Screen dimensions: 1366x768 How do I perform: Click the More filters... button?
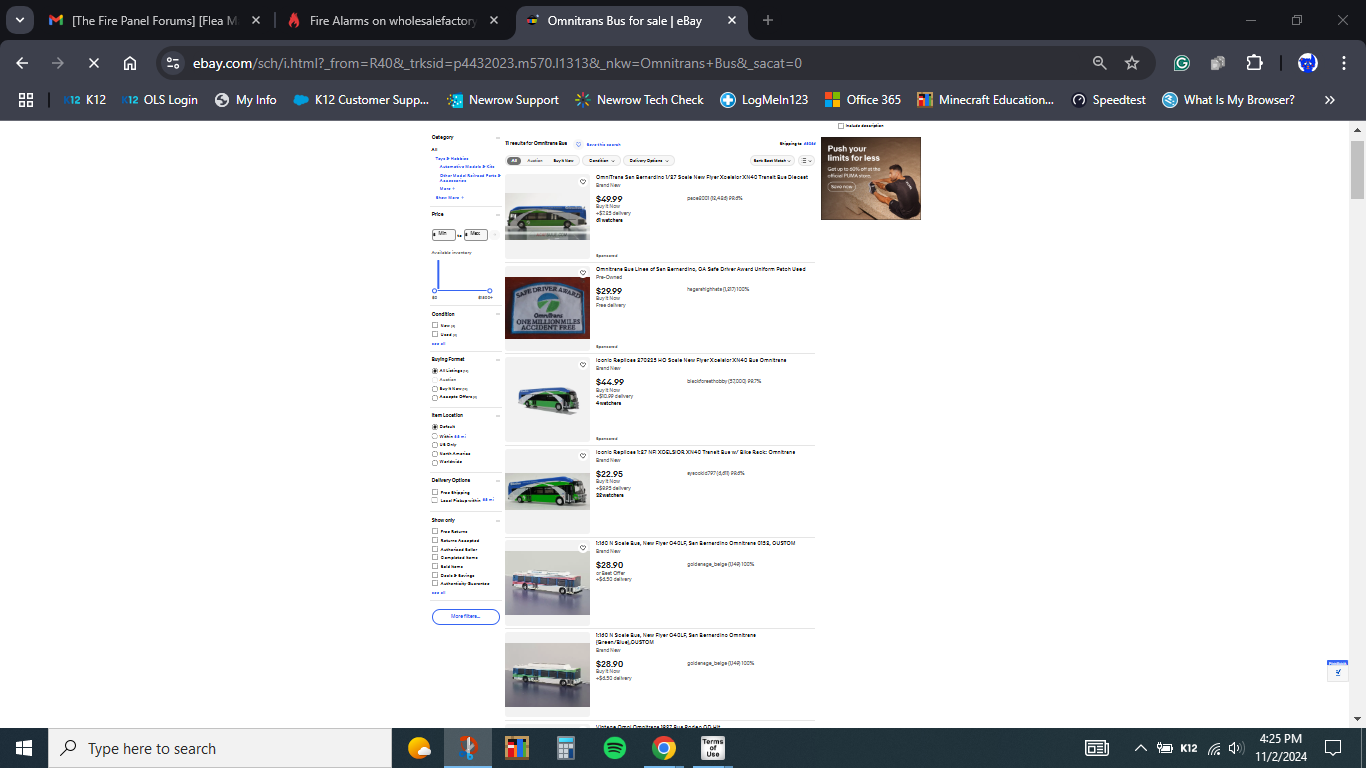465,616
